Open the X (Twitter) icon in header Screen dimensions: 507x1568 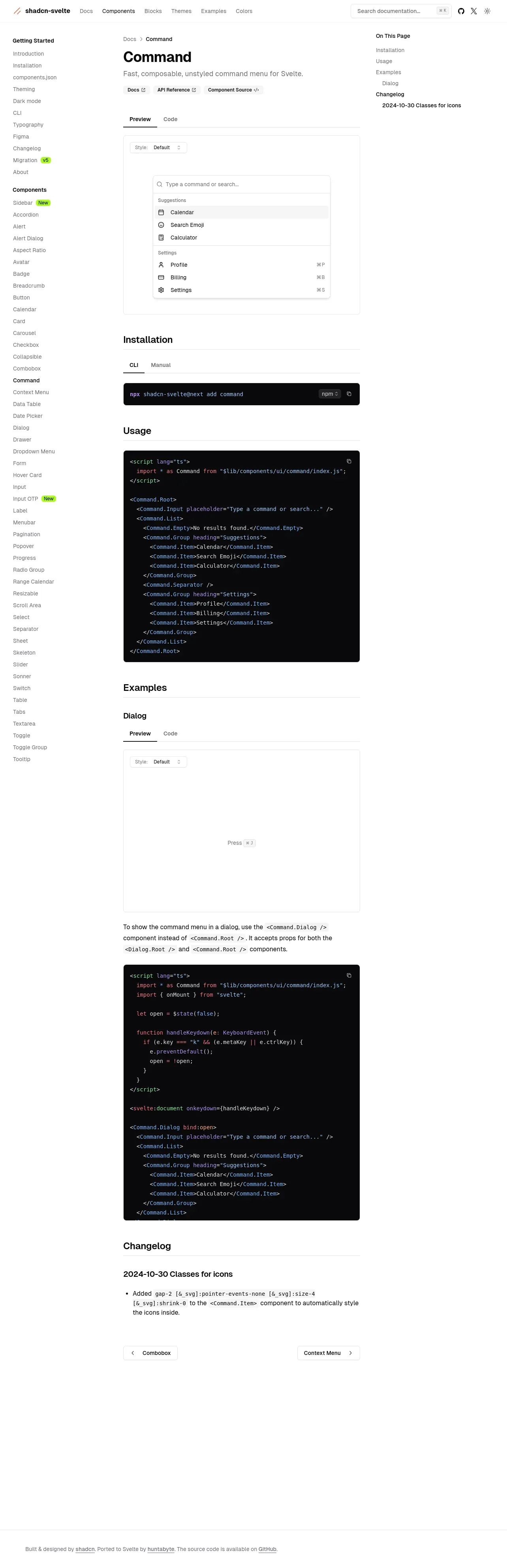click(x=473, y=11)
